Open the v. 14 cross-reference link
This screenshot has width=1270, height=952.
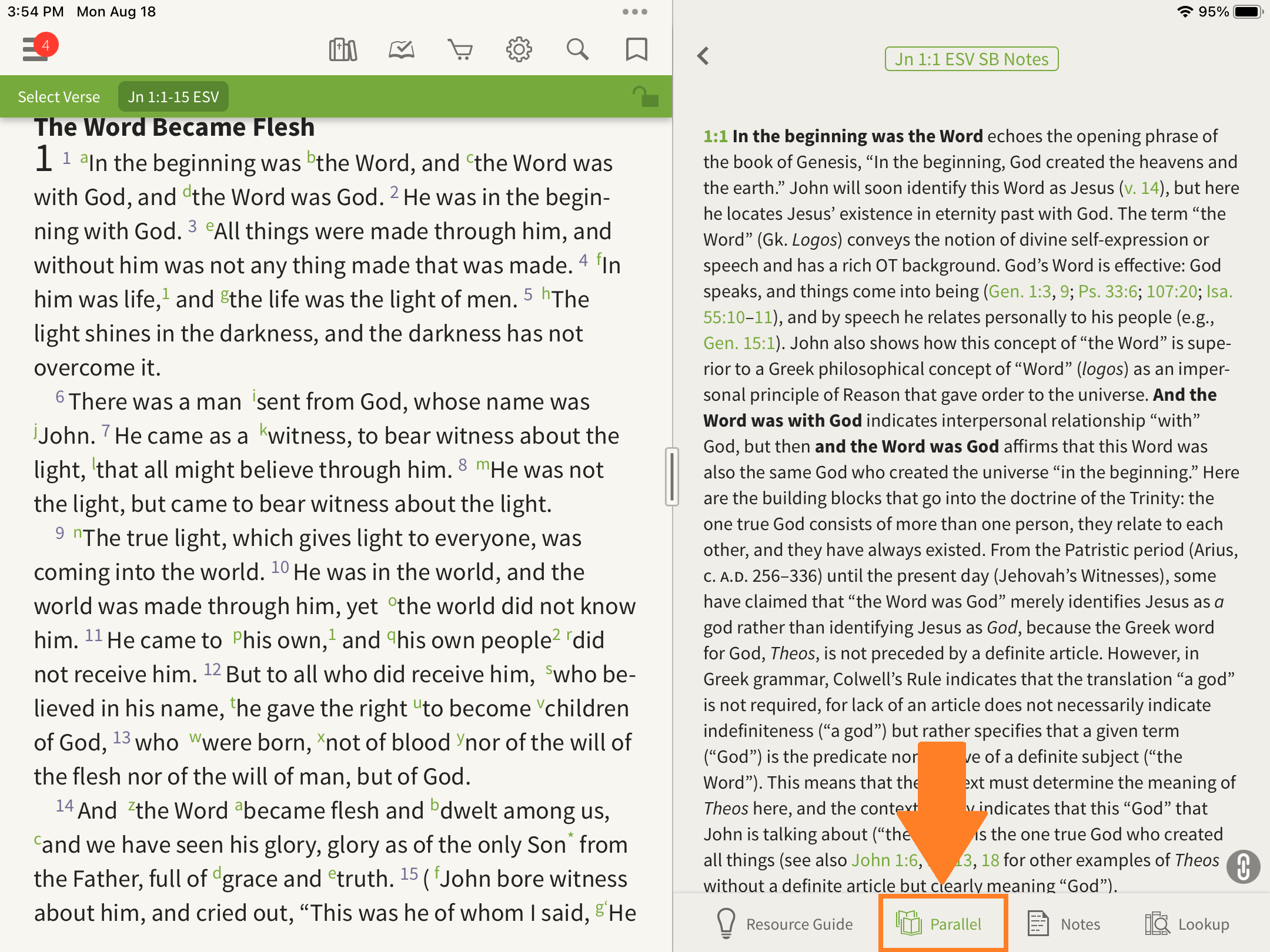pyautogui.click(x=1141, y=188)
